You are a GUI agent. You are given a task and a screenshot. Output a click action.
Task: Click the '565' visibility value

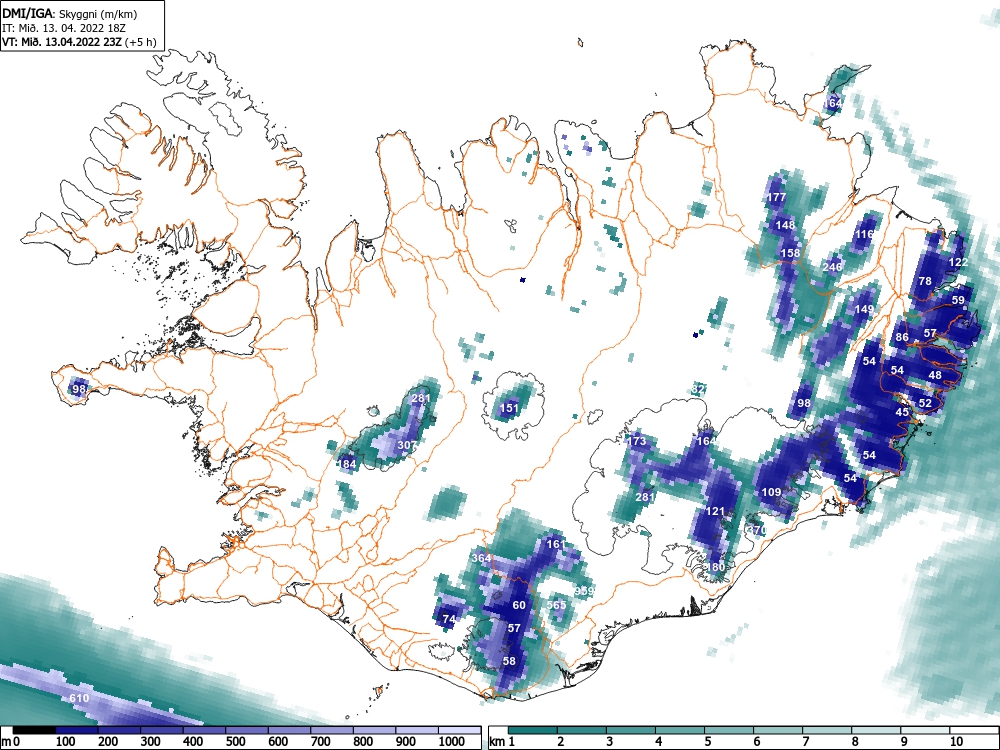pyautogui.click(x=556, y=605)
